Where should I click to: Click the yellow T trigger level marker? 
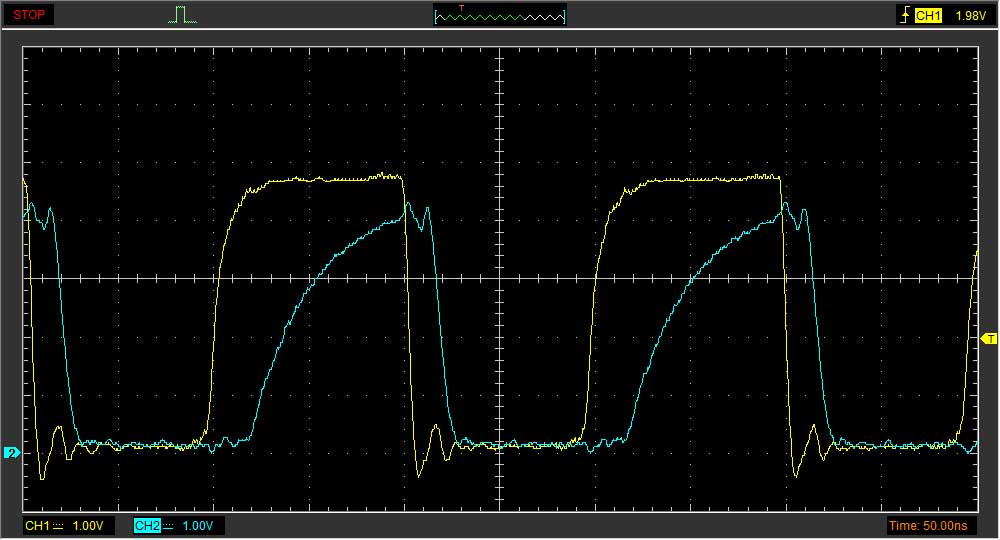(x=990, y=339)
